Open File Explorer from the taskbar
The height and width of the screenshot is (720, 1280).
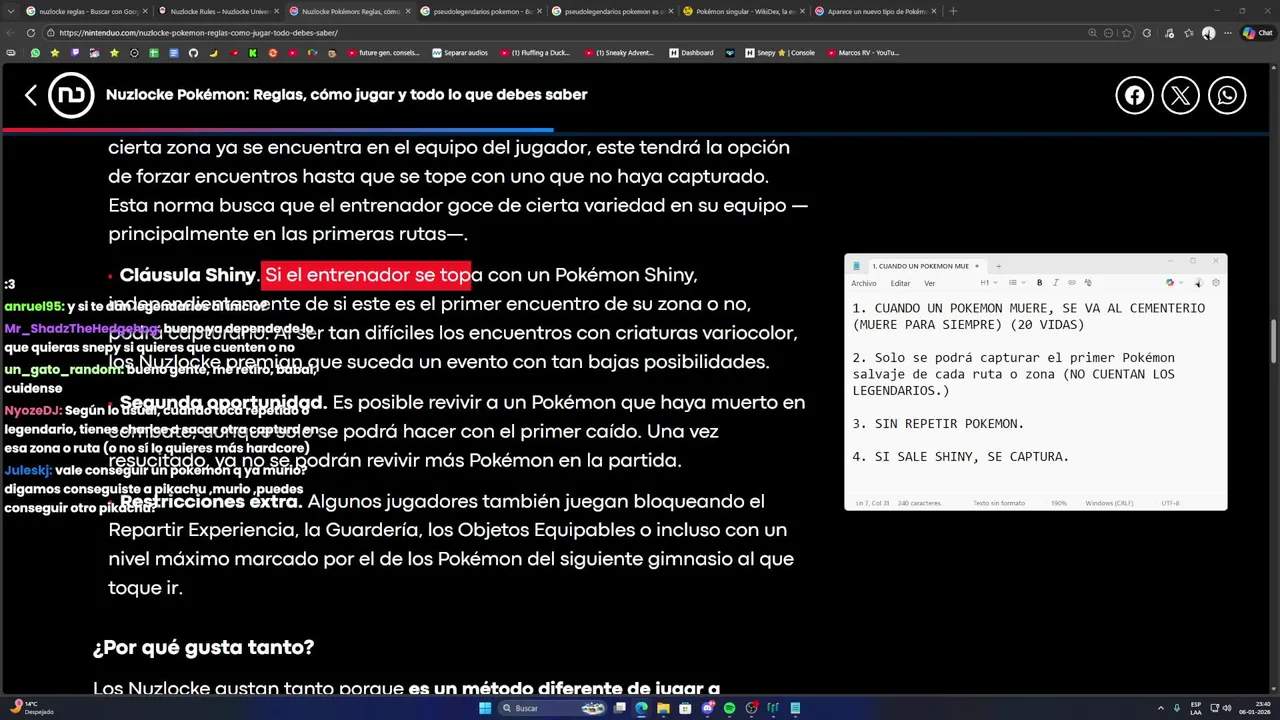[663, 708]
